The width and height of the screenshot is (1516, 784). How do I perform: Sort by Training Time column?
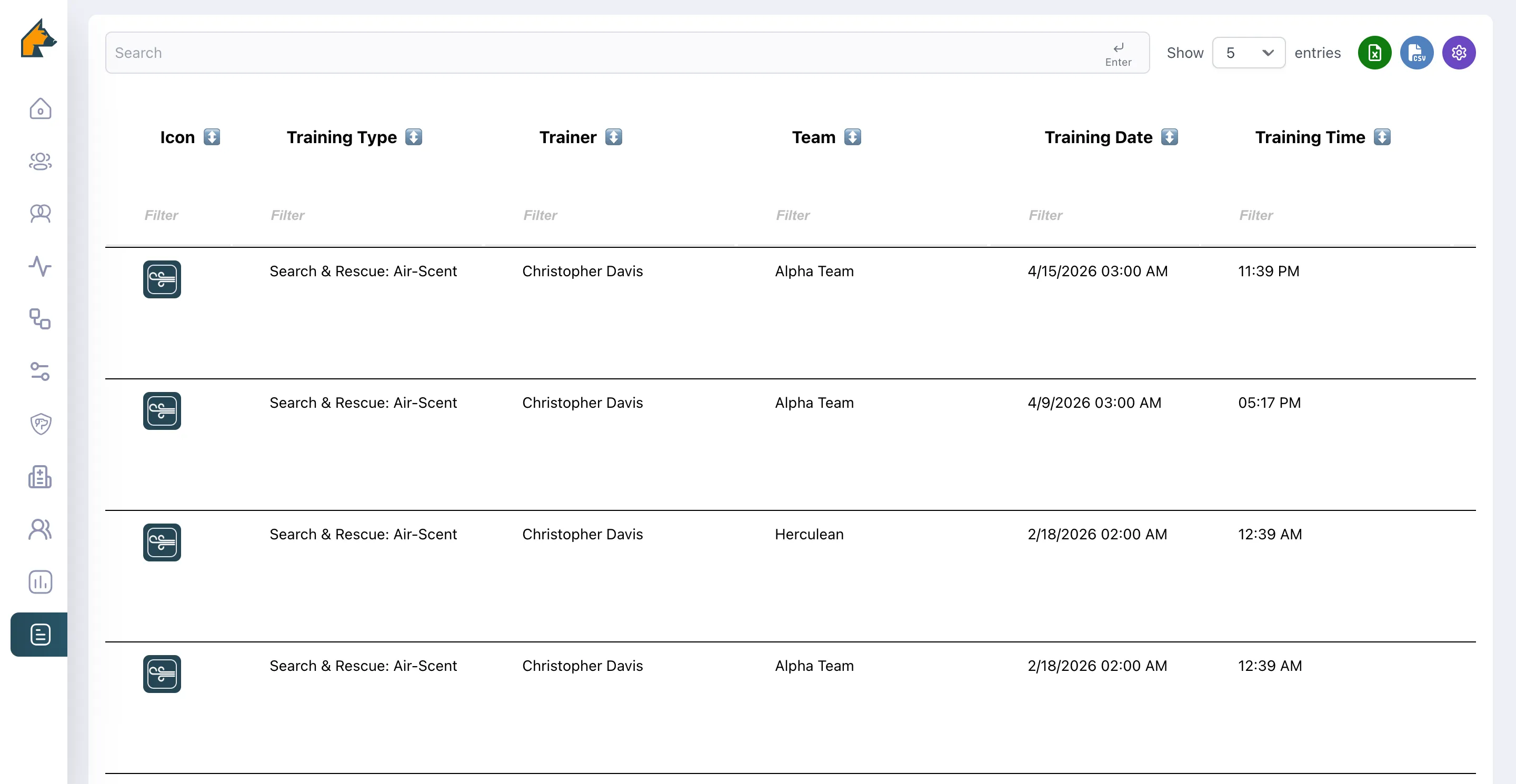pyautogui.click(x=1382, y=137)
